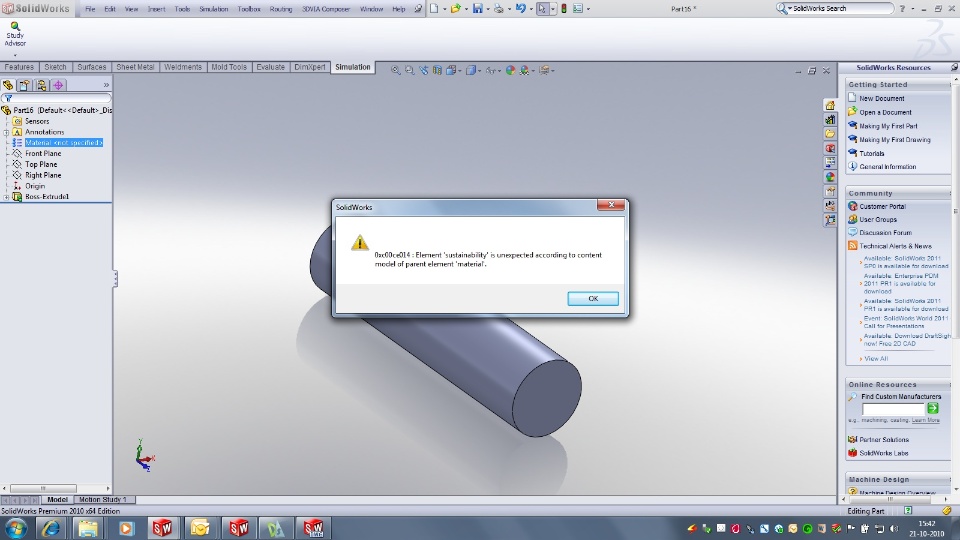This screenshot has width=960, height=540.
Task: Click the Design Library task pane icon
Action: click(x=830, y=119)
